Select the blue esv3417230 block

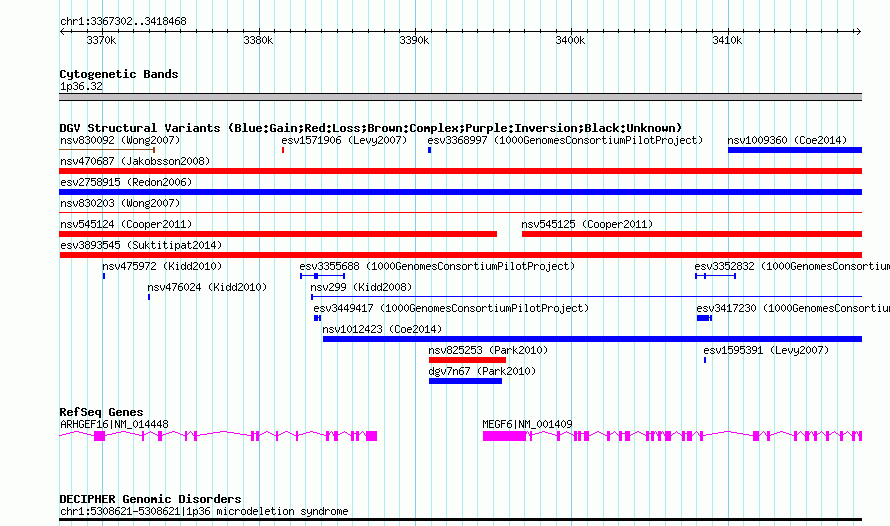704,318
